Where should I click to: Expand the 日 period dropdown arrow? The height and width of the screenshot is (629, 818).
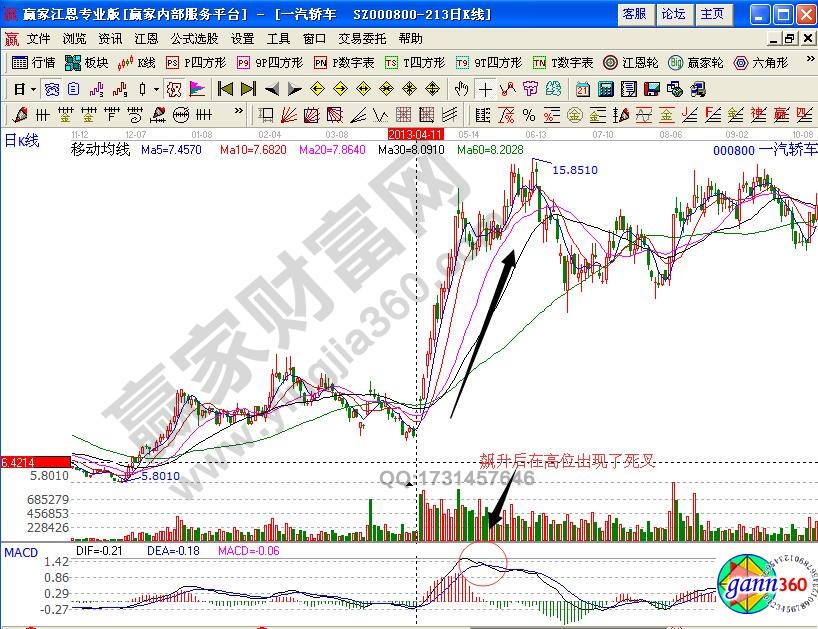tap(33, 88)
